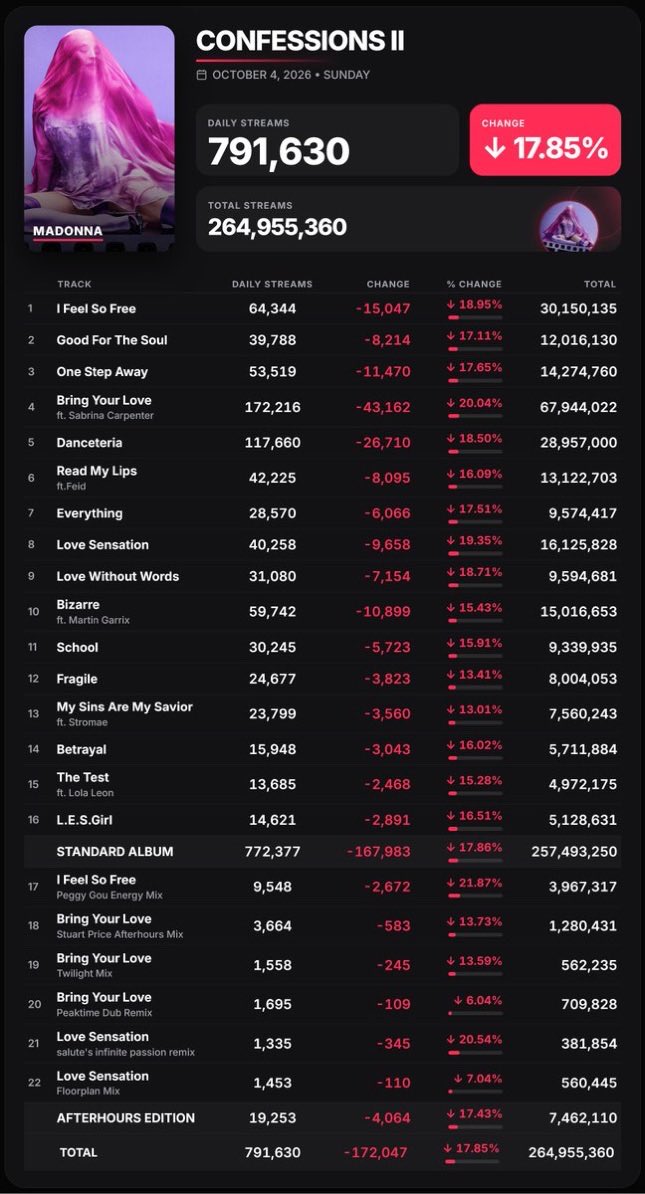Click the Daily Streams column header
The height and width of the screenshot is (1194, 645).
(x=272, y=284)
